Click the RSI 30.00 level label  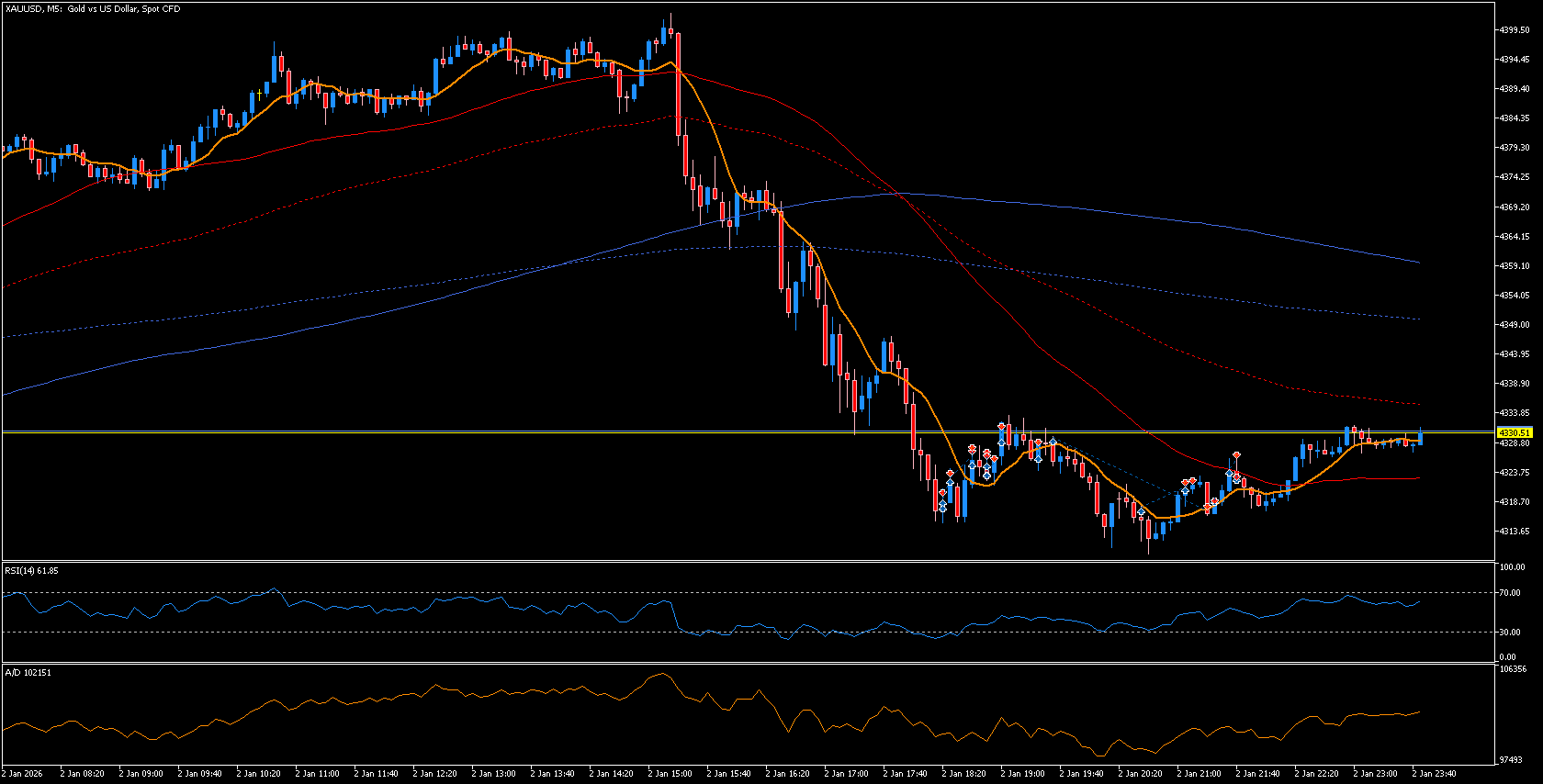tap(1509, 632)
